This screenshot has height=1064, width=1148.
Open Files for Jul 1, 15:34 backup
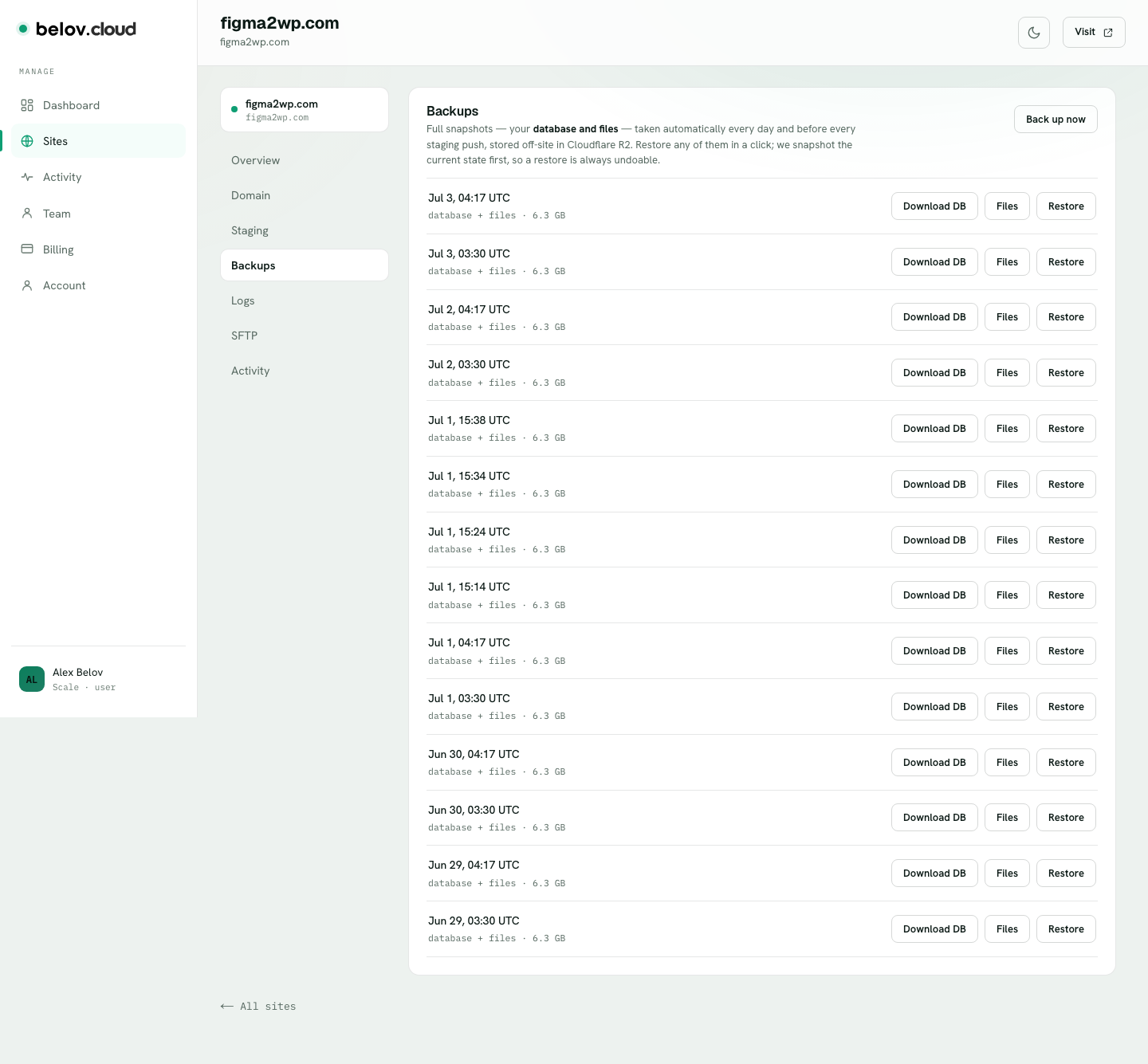[x=1007, y=485]
